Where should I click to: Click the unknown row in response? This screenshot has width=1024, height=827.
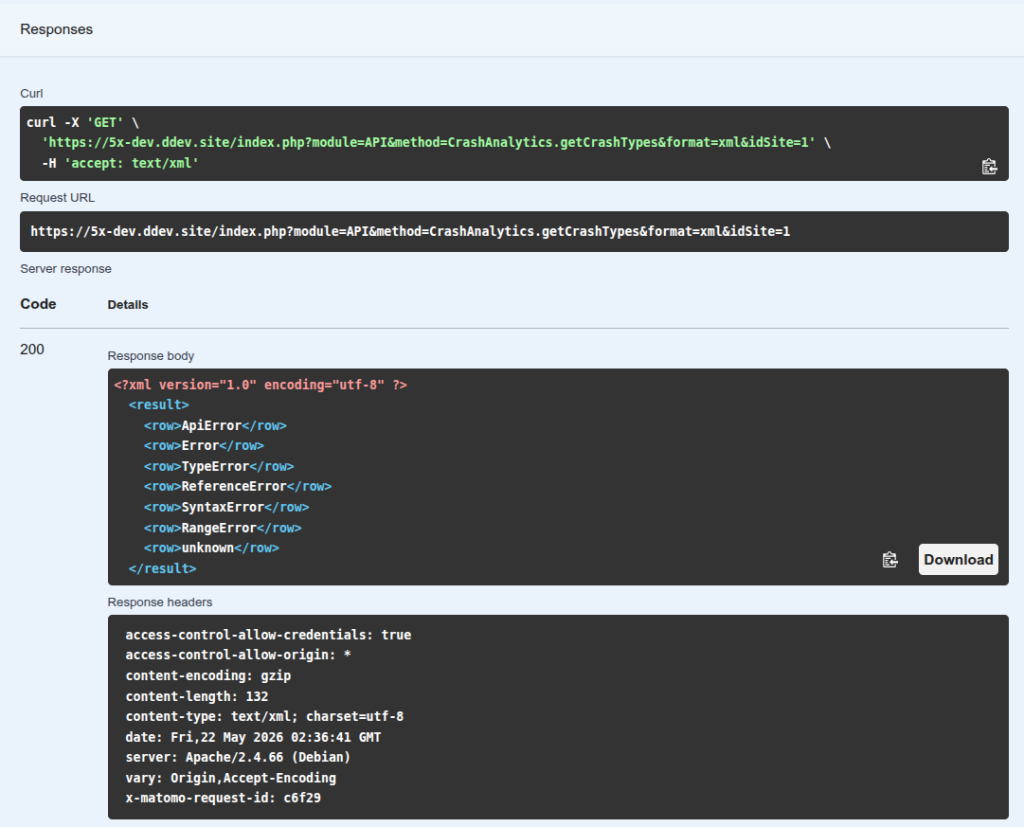click(211, 548)
